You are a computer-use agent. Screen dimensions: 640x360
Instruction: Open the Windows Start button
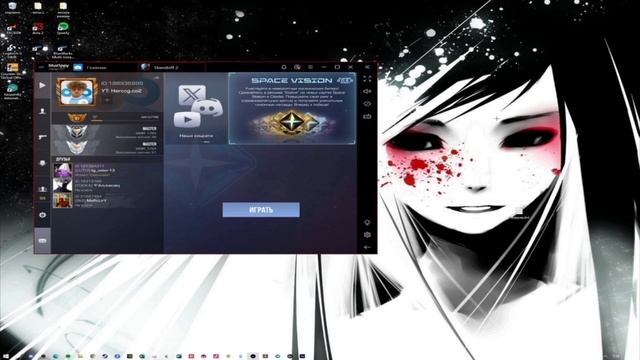pyautogui.click(x=6, y=356)
